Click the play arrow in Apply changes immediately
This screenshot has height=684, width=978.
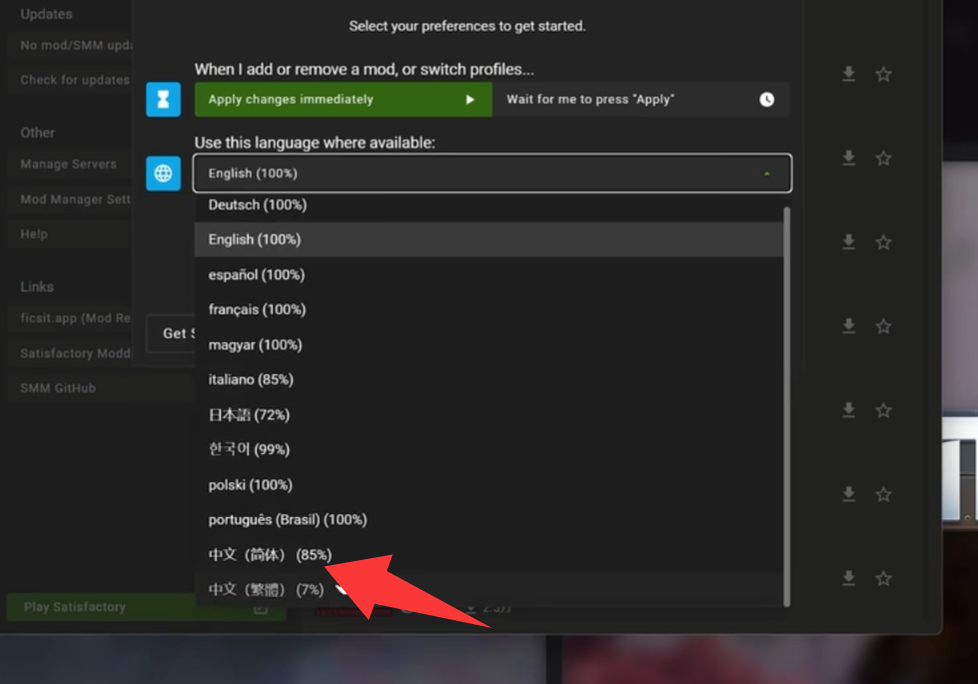click(470, 100)
